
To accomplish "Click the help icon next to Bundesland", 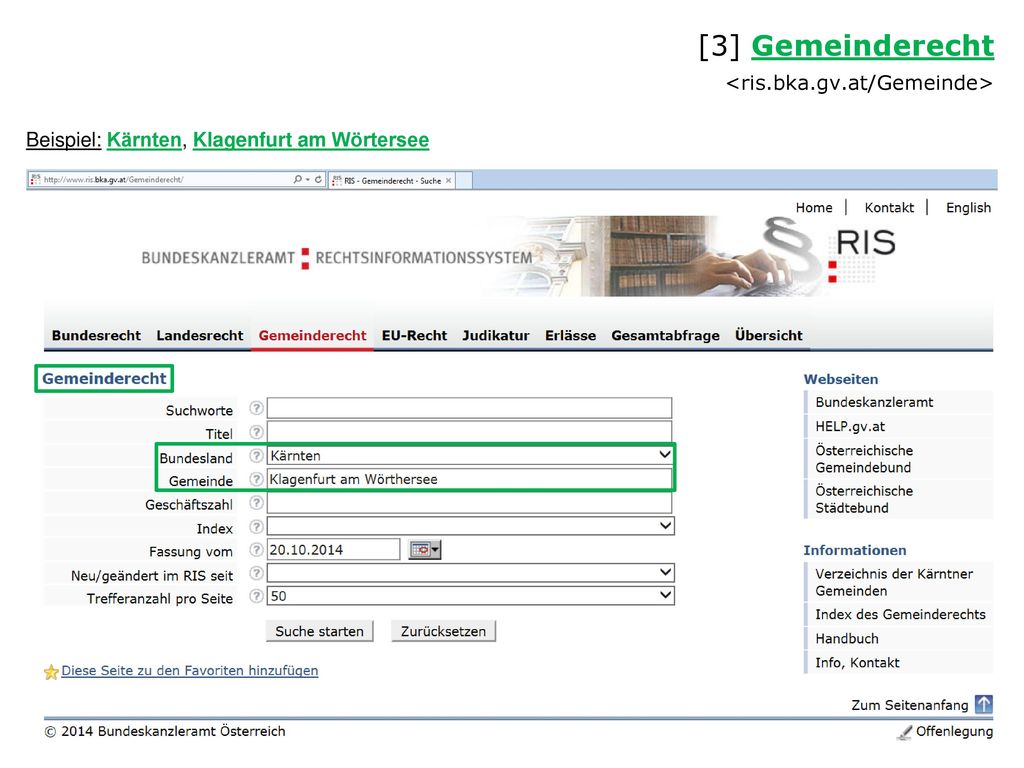I will (x=256, y=456).
